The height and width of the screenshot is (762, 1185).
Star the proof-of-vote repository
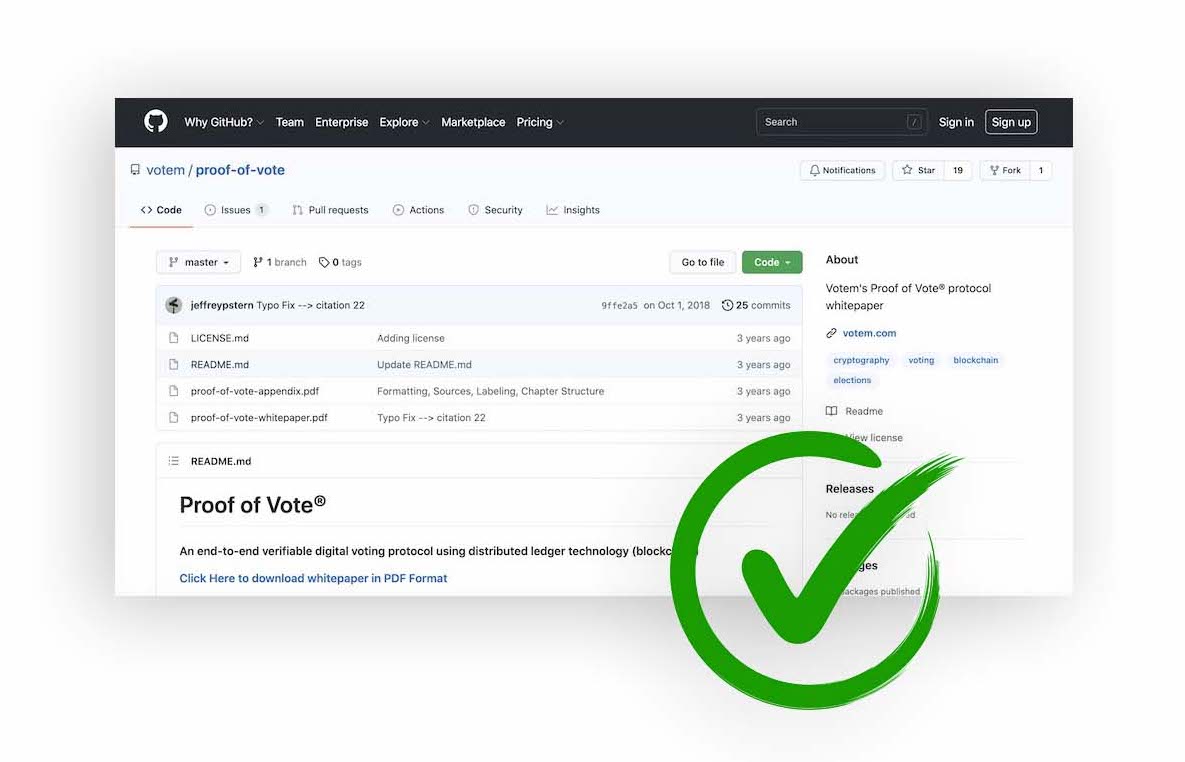point(918,170)
